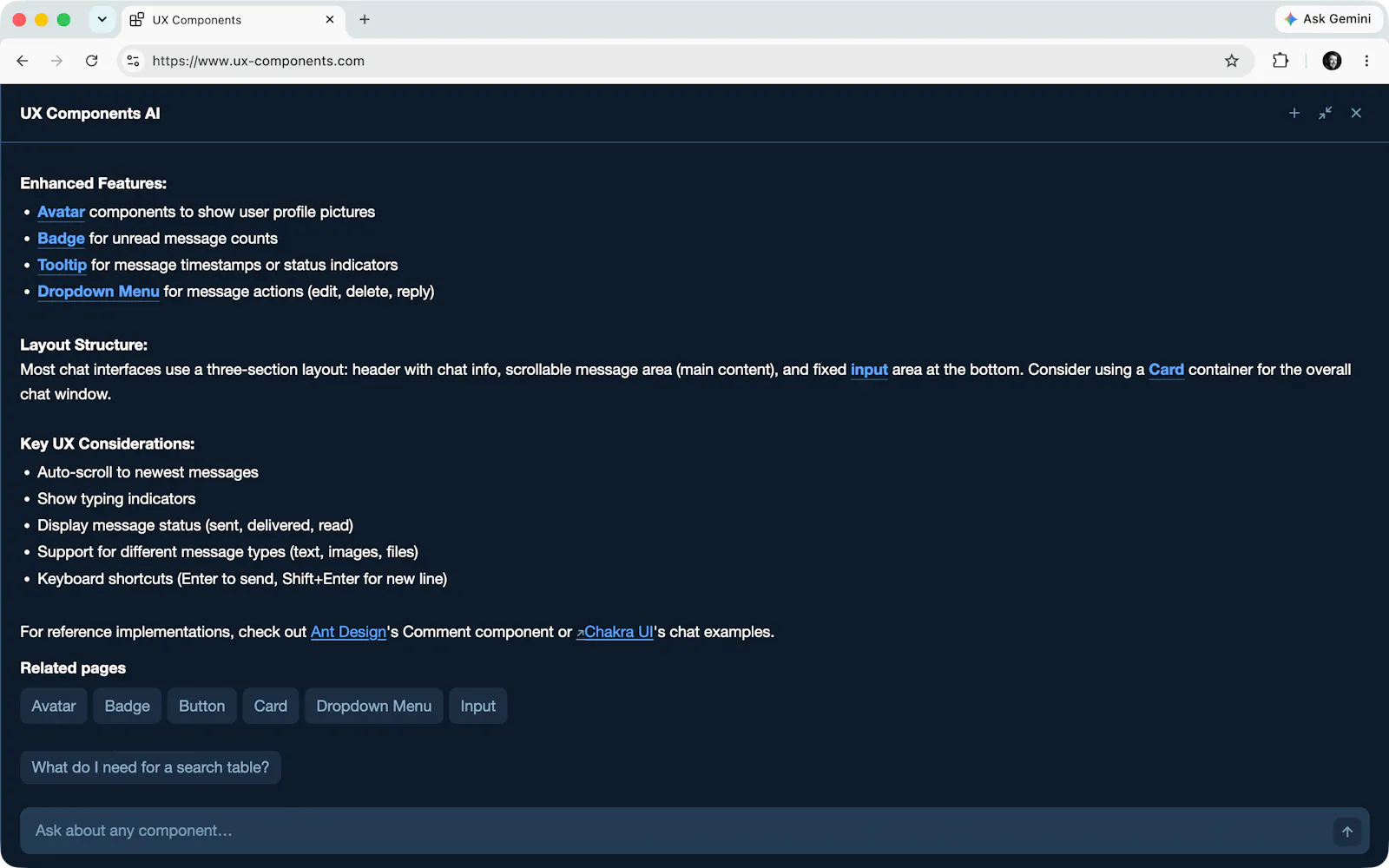
Task: Click the Auto-scroll to newest messages bullet
Action: [x=148, y=472]
